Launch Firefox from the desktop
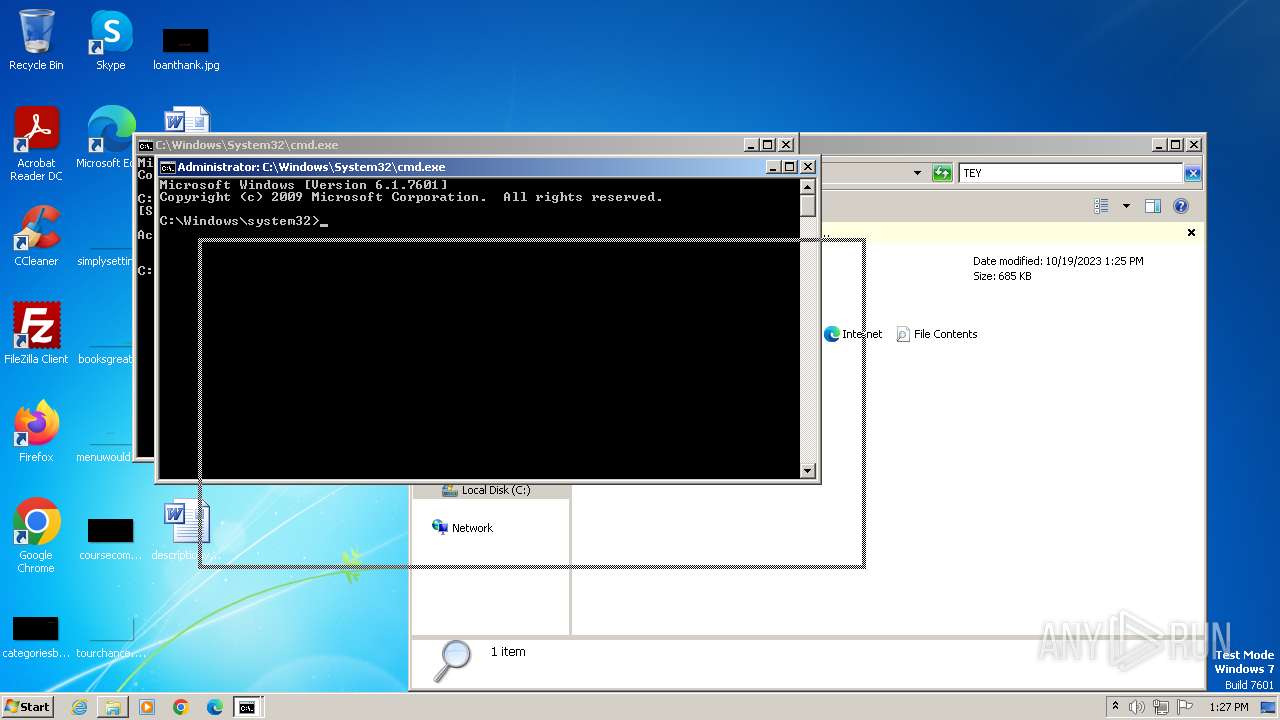1280x720 pixels. (x=36, y=431)
